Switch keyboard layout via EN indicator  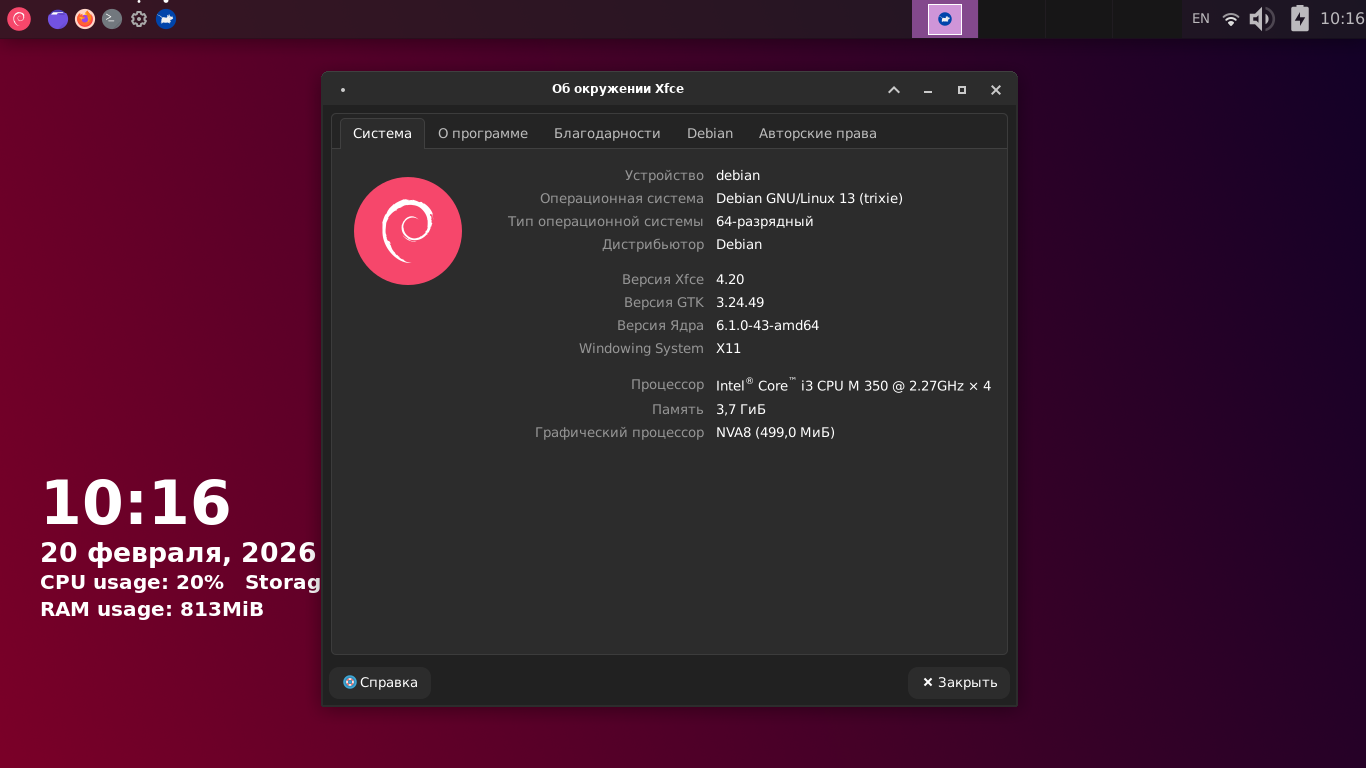point(1201,19)
